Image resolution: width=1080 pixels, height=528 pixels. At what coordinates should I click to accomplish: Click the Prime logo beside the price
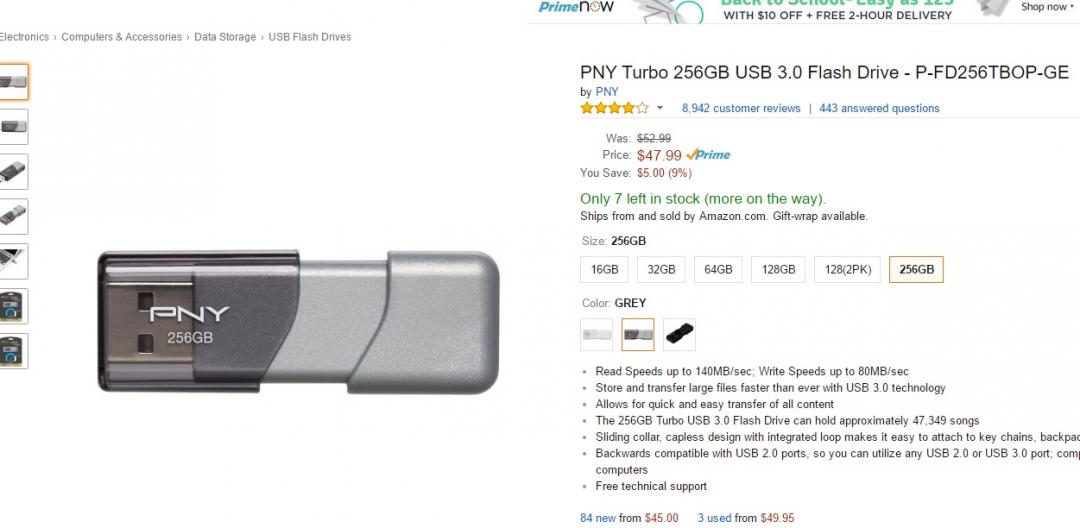pyautogui.click(x=708, y=155)
